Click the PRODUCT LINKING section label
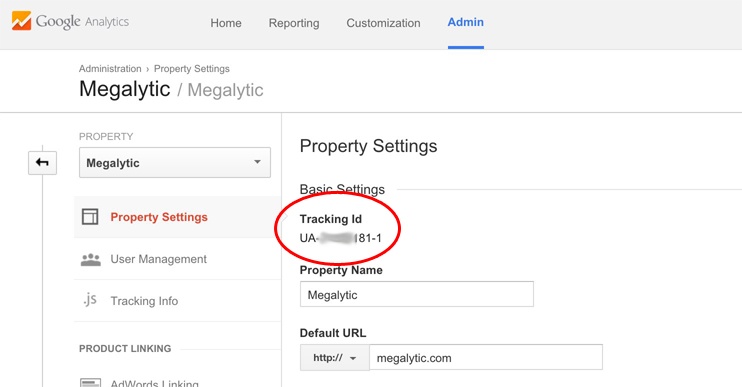This screenshot has height=387, width=742. point(125,349)
